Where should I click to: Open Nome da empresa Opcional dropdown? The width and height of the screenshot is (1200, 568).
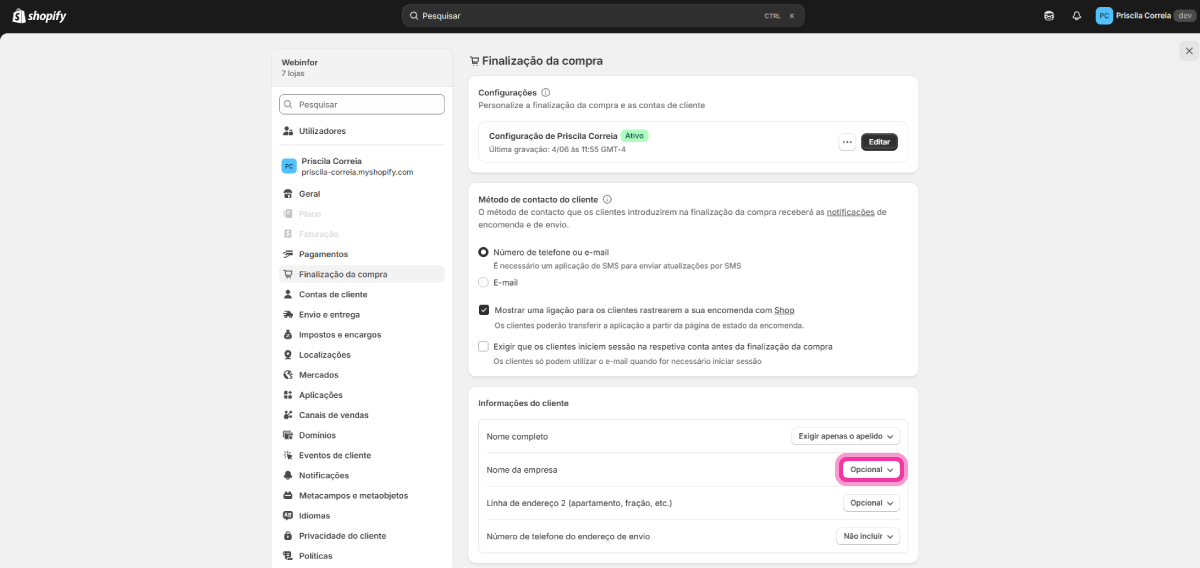872,469
